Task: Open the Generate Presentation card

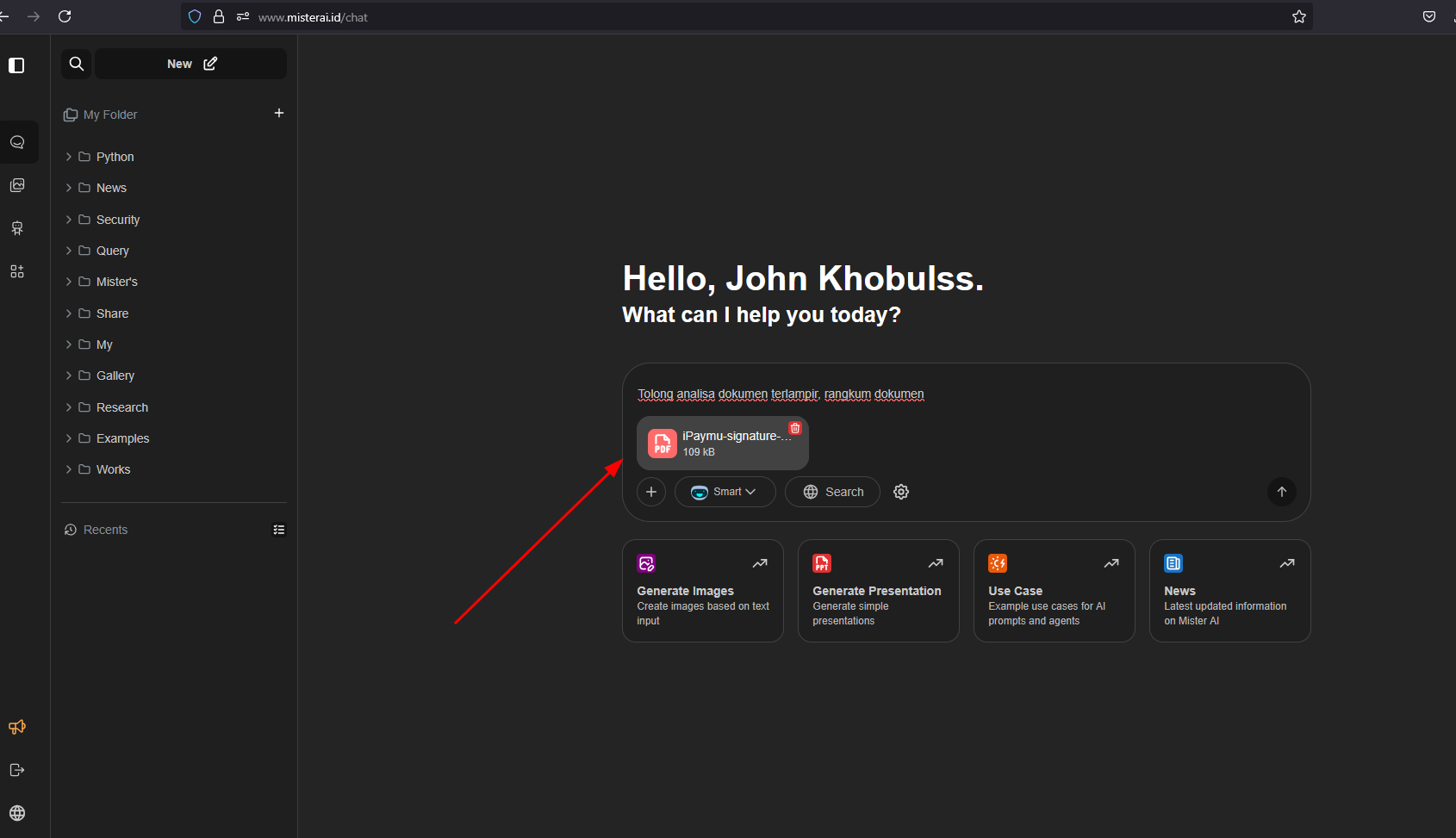Action: (878, 591)
